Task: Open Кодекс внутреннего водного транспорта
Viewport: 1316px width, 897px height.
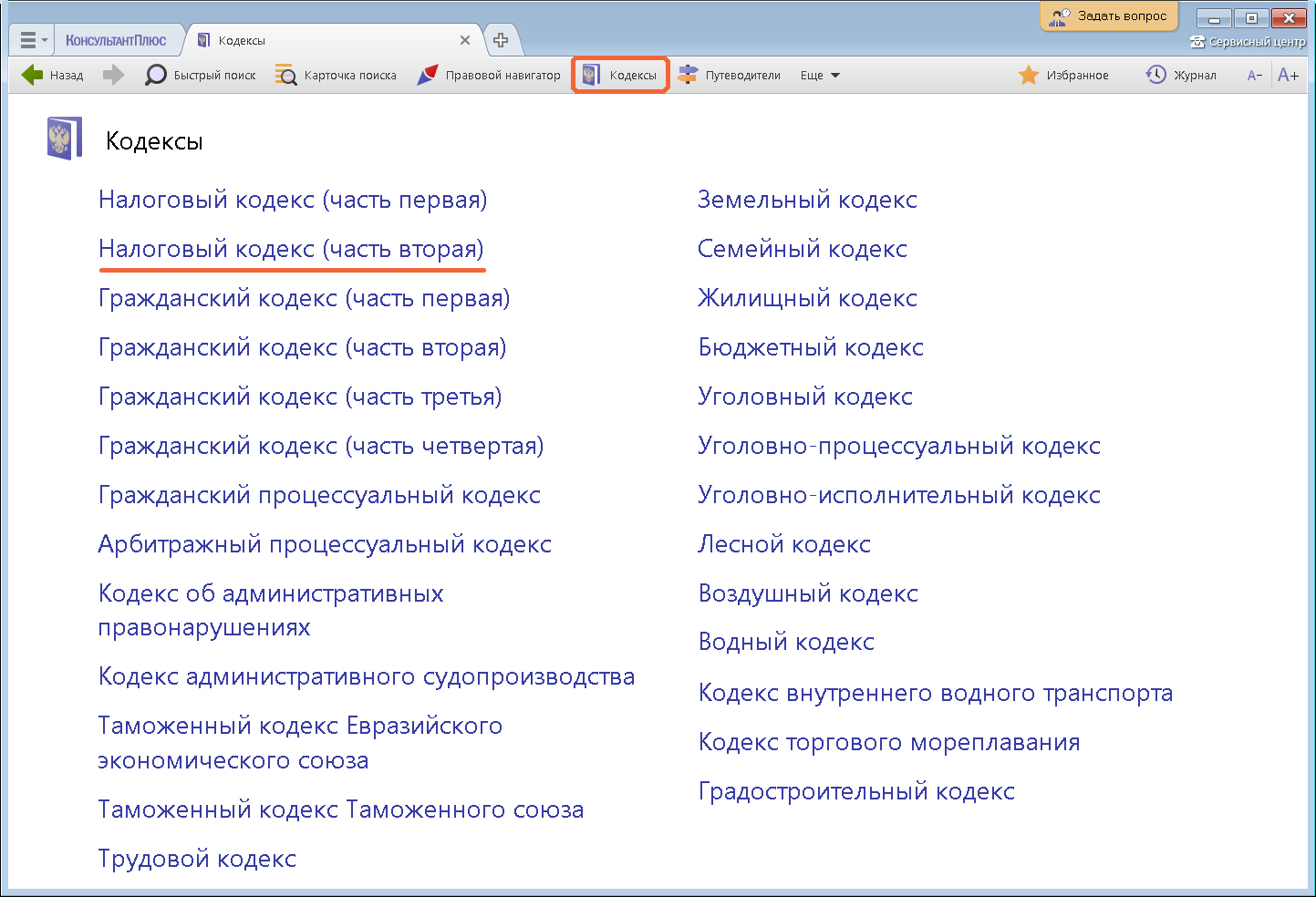Action: coord(936,693)
